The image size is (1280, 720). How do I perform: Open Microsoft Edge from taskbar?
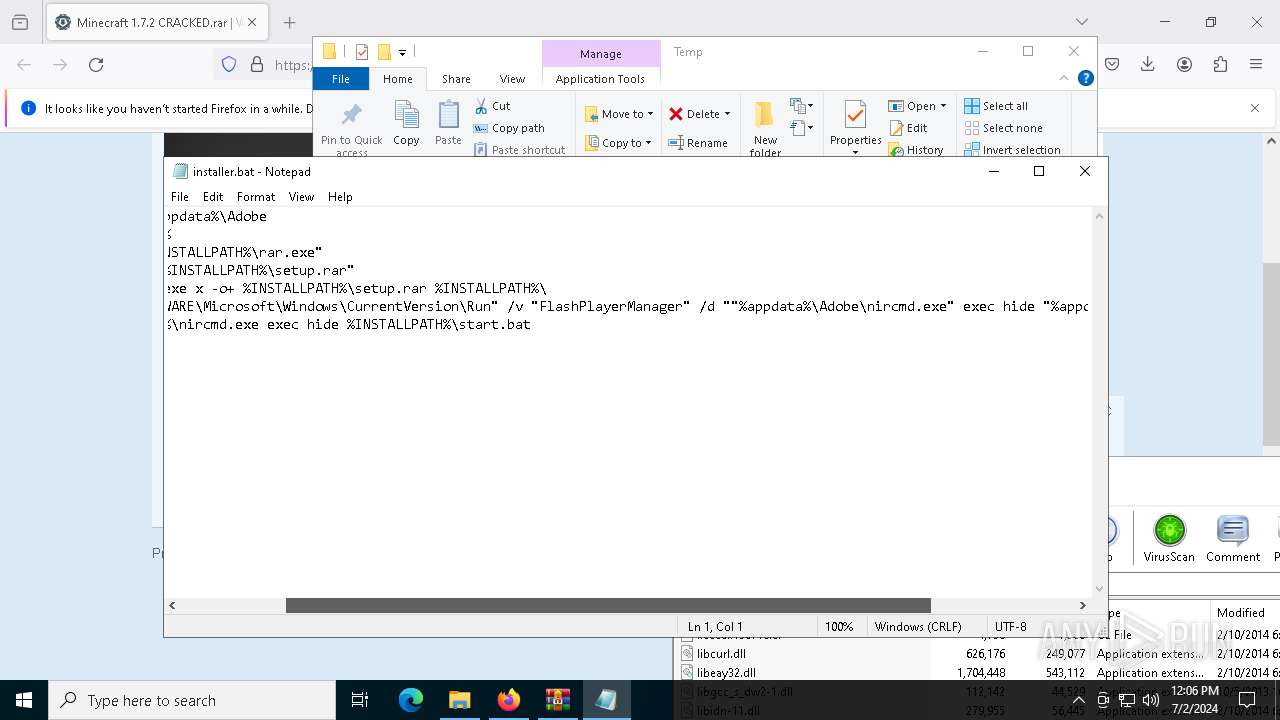tap(411, 700)
